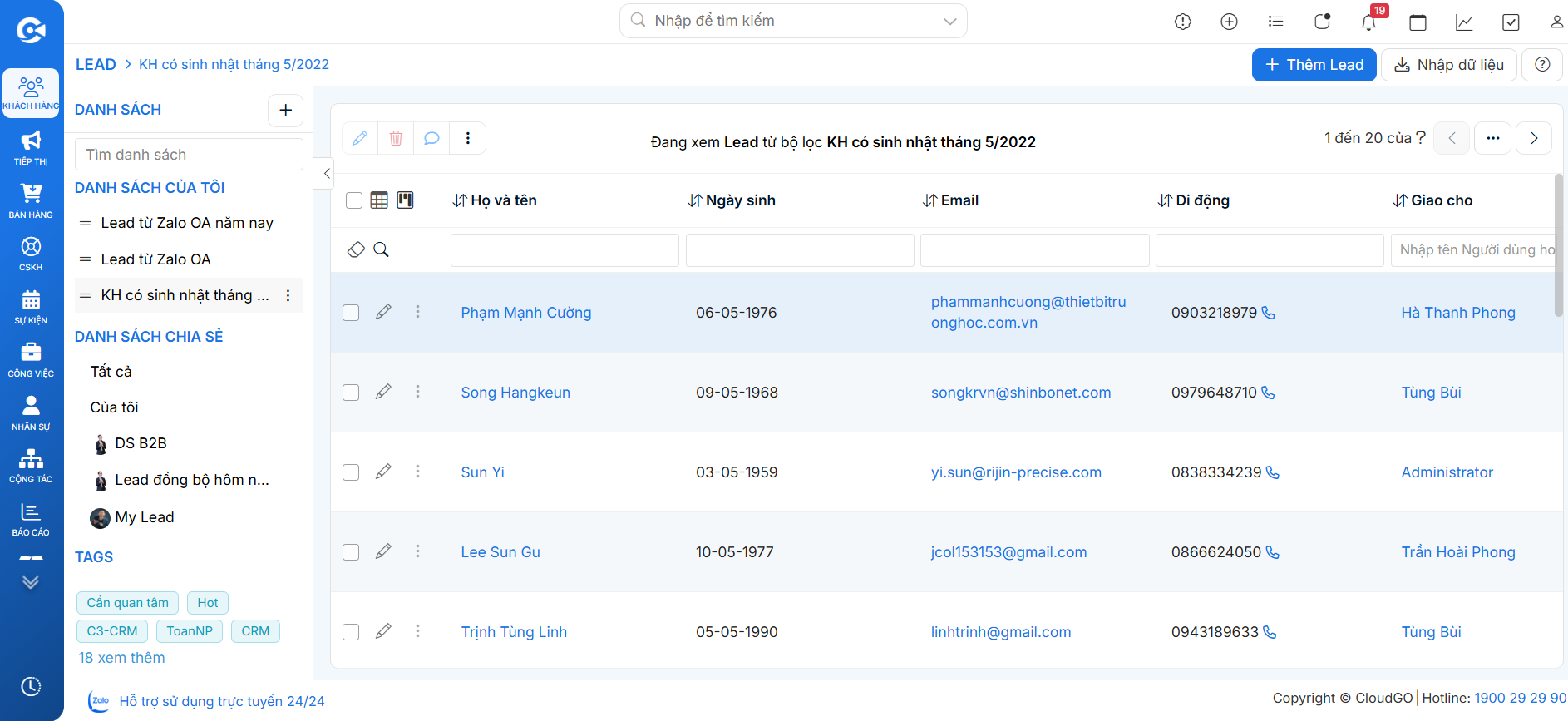Open the global search dropdown arrow
This screenshot has height=721, width=1568.
[949, 22]
